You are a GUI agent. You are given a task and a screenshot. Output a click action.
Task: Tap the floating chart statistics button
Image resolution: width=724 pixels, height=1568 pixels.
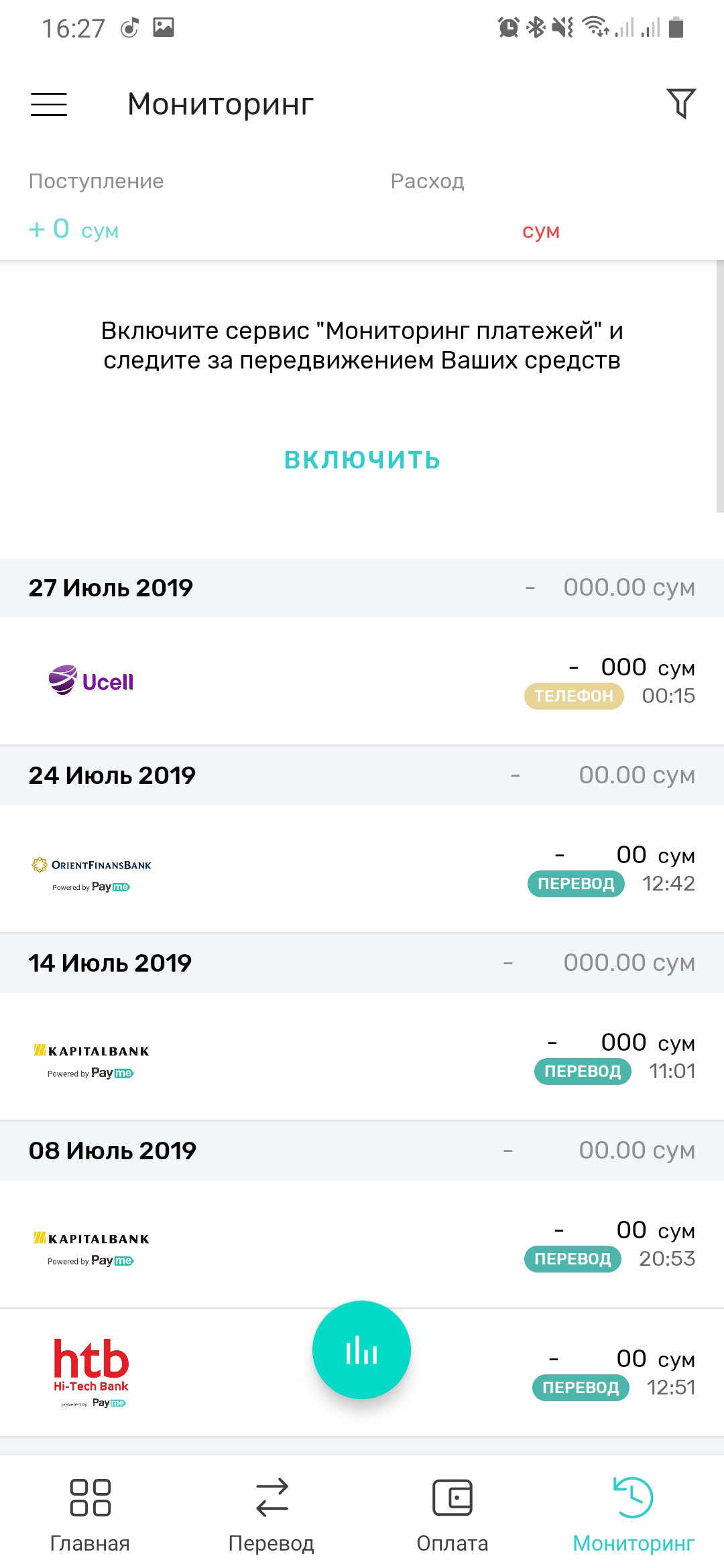pos(361,1350)
